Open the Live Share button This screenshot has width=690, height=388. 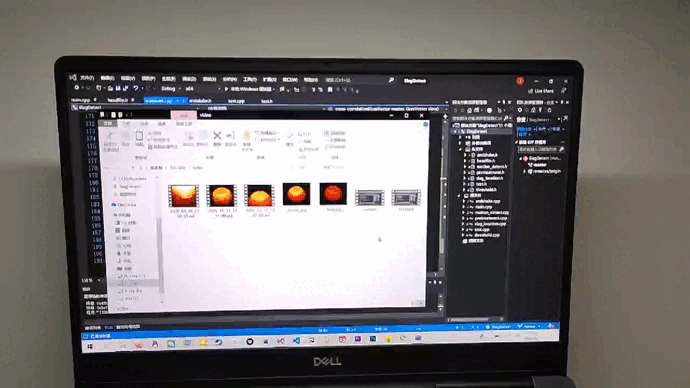pos(541,91)
